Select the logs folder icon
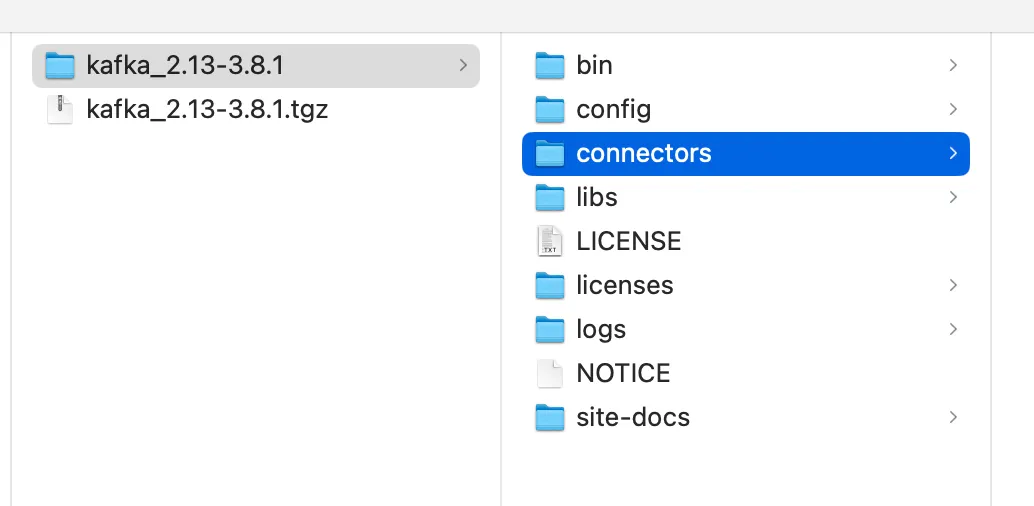This screenshot has width=1034, height=506. click(x=549, y=329)
